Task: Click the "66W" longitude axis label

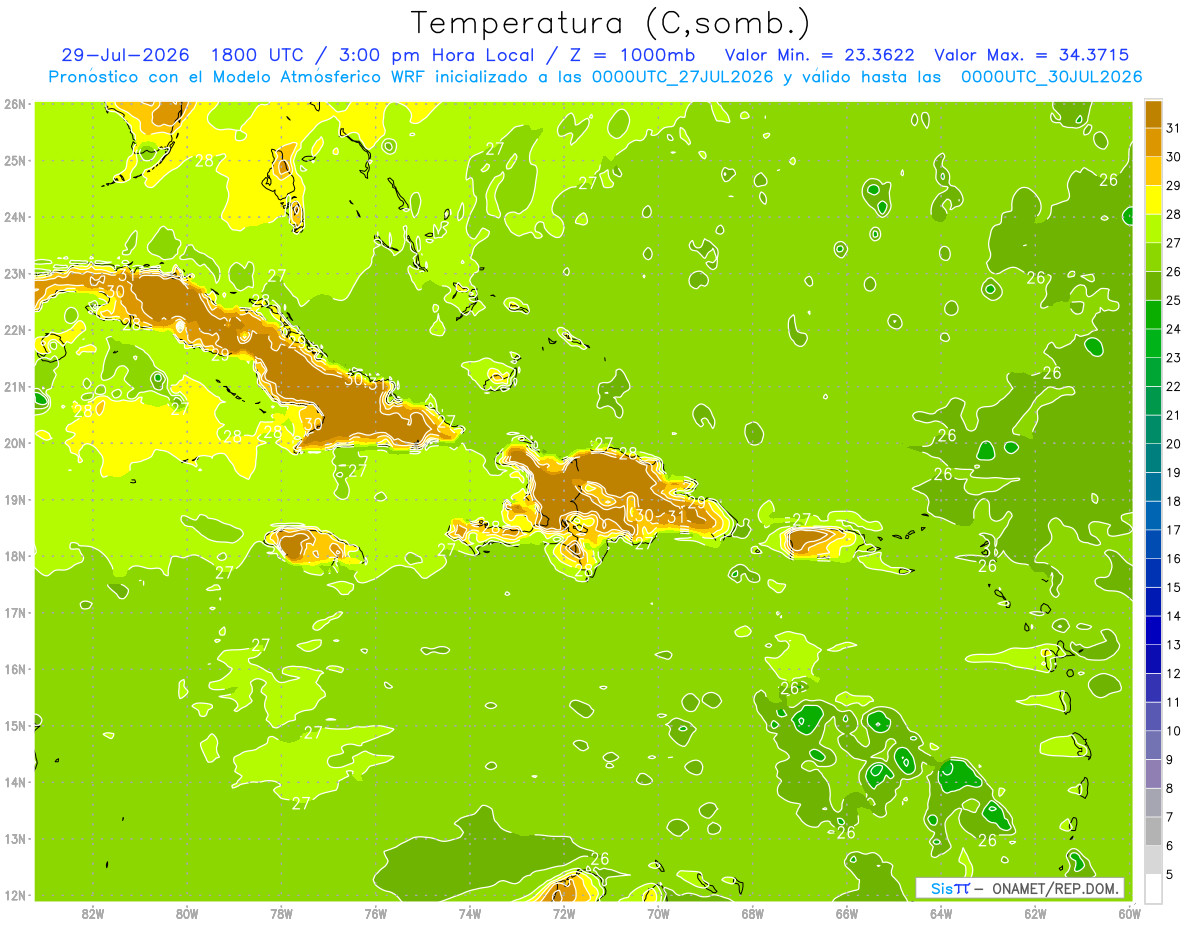Action: pos(847,914)
